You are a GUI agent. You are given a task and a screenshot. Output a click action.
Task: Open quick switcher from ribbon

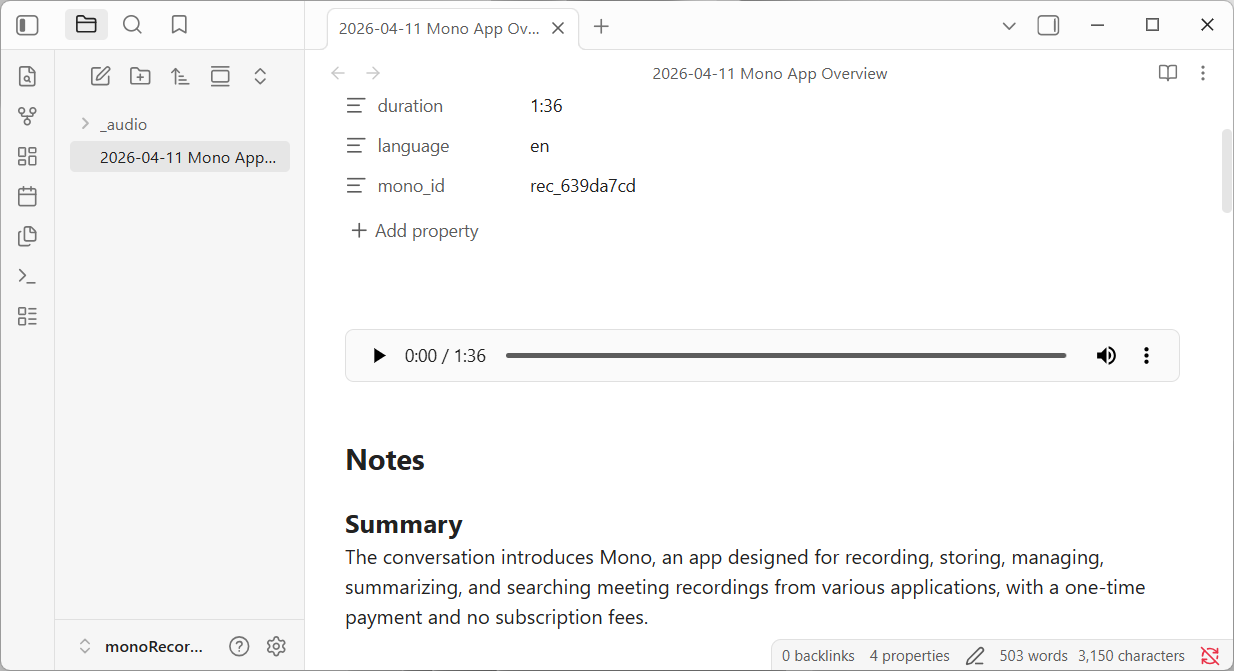[x=27, y=76]
